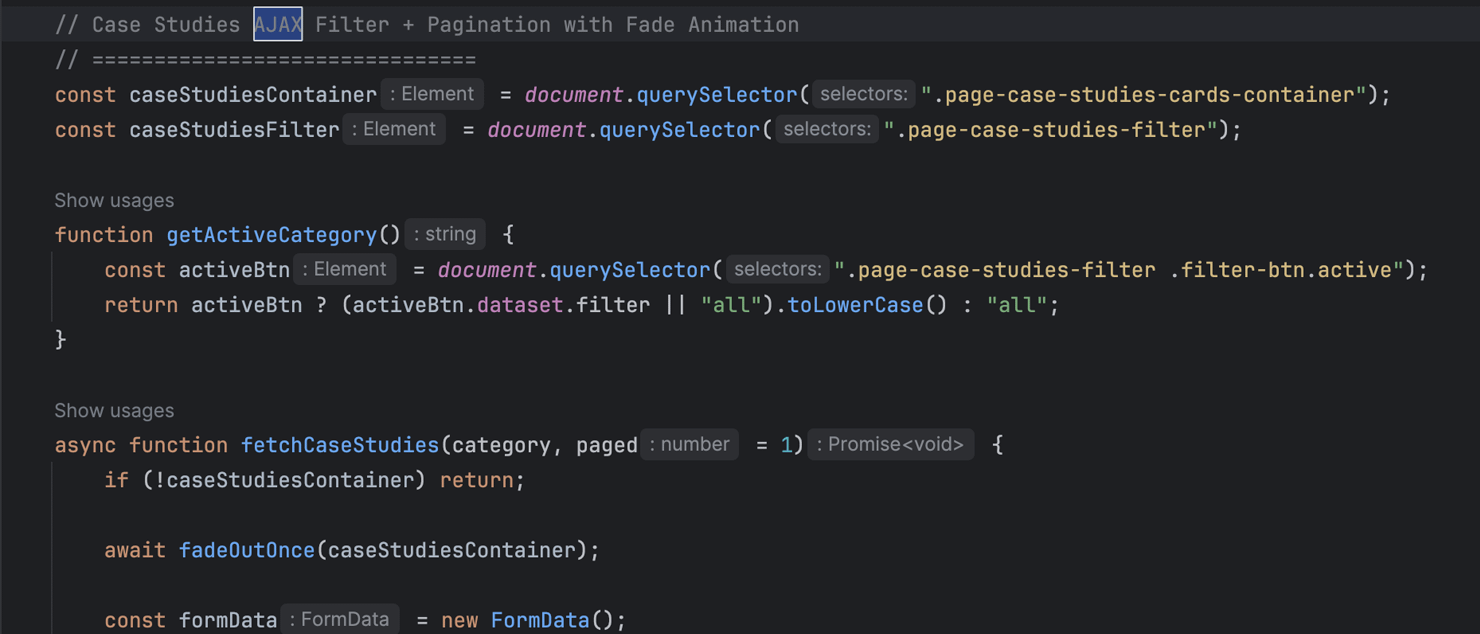Viewport: 1480px width, 634px height.
Task: Click the Promise<void> return type hint
Action: pyautogui.click(x=890, y=445)
